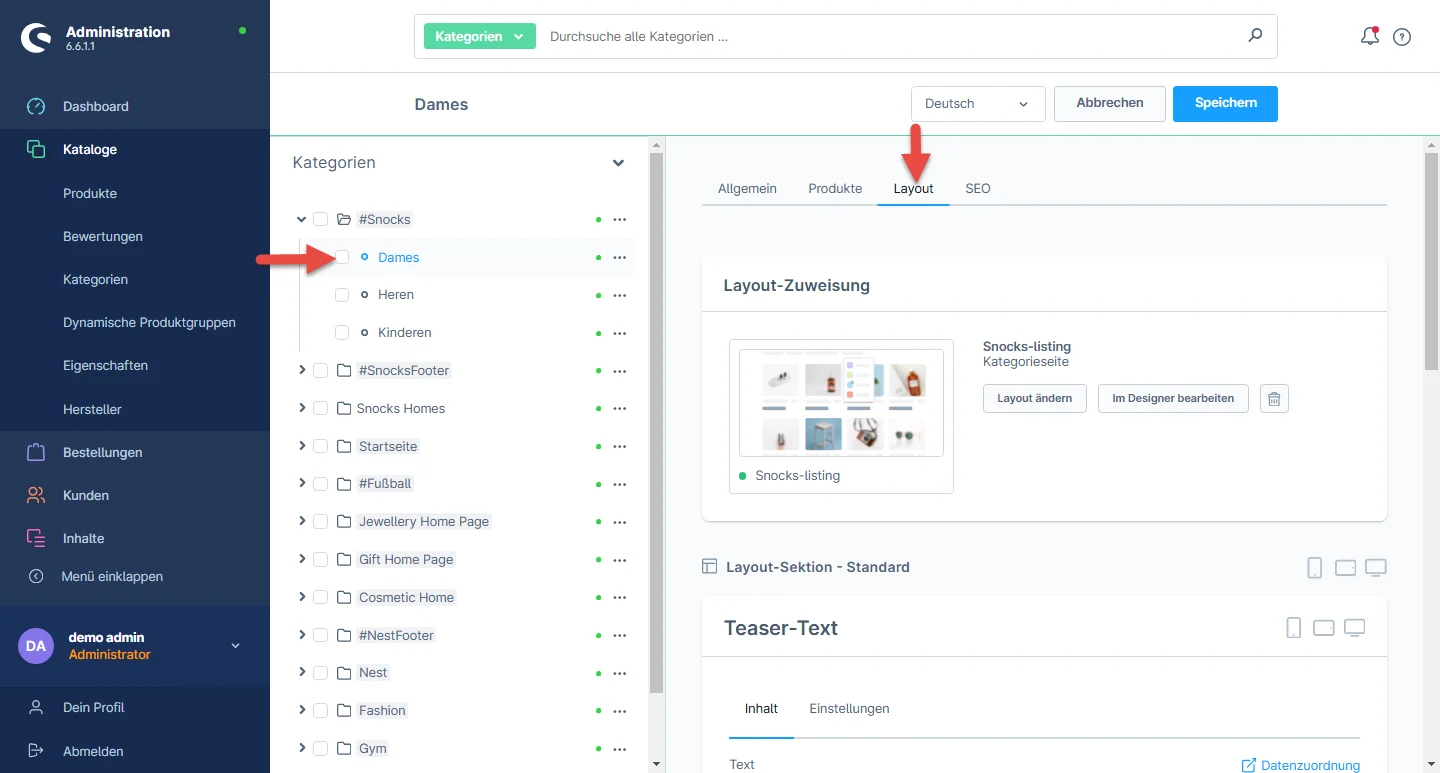This screenshot has width=1440, height=773.
Task: Select tablet view icon in Layout-Sektion
Action: coord(1345,568)
